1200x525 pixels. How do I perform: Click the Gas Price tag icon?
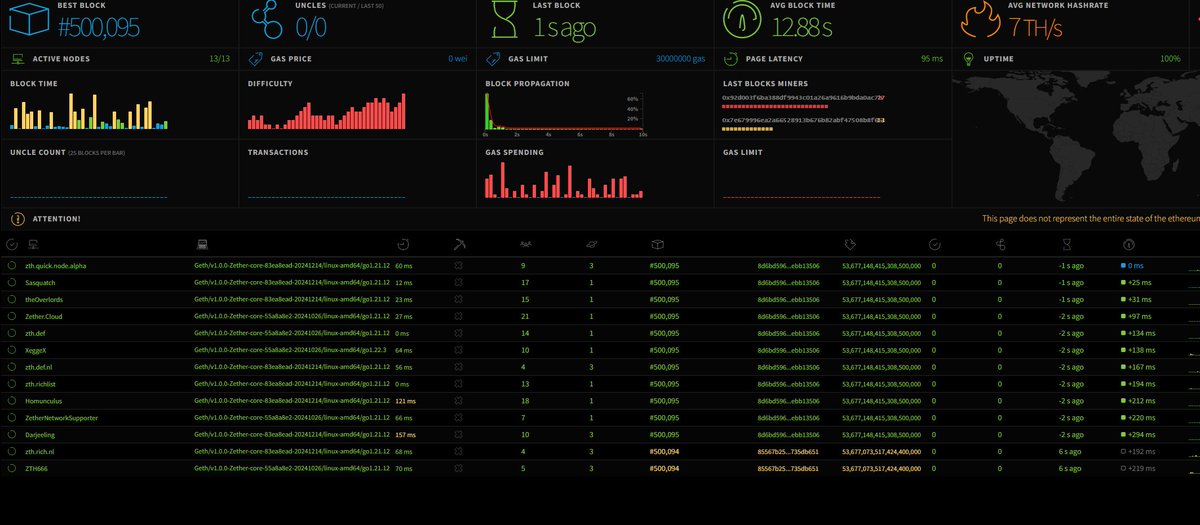click(x=257, y=59)
